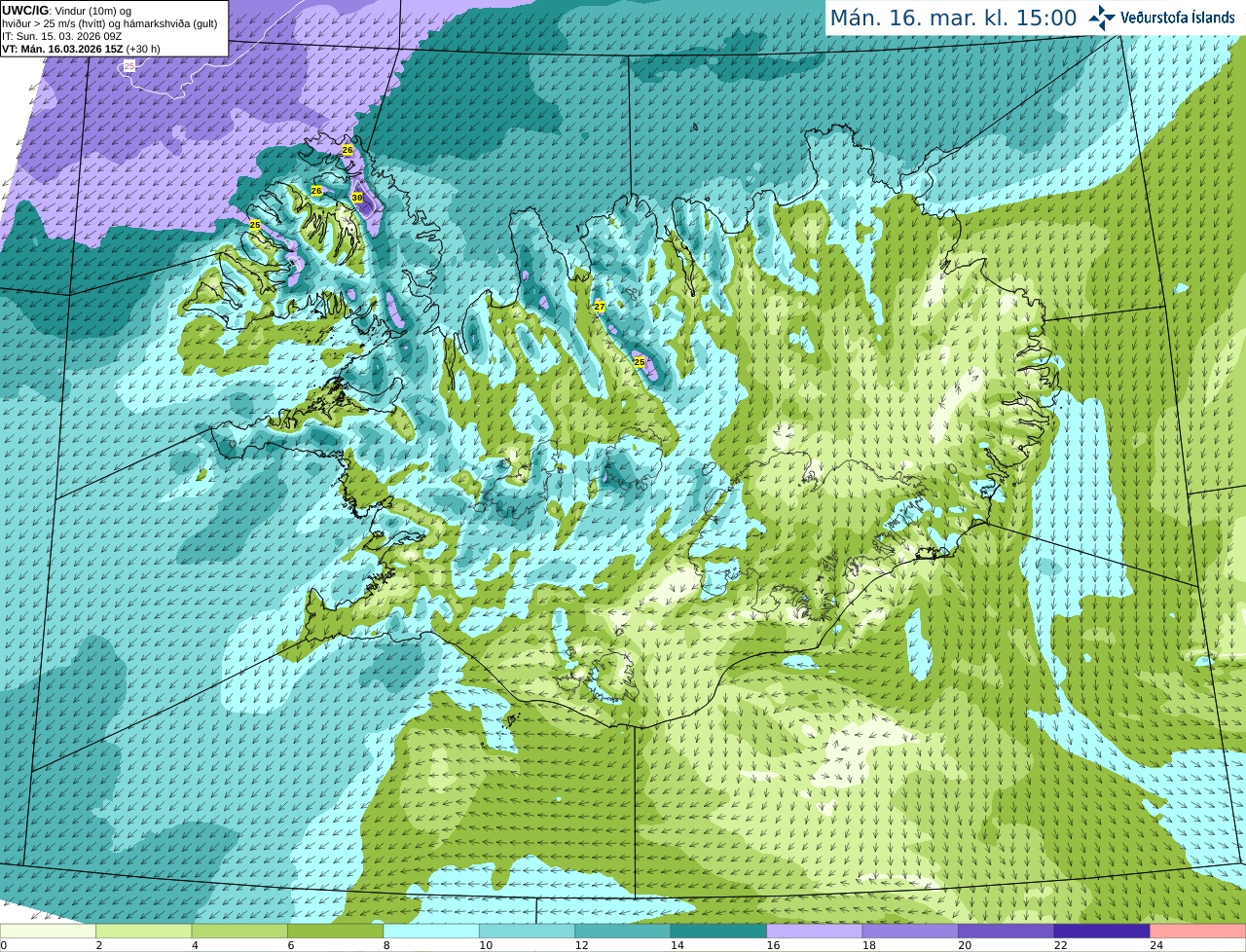Click the legend scale value 20

pos(965,945)
